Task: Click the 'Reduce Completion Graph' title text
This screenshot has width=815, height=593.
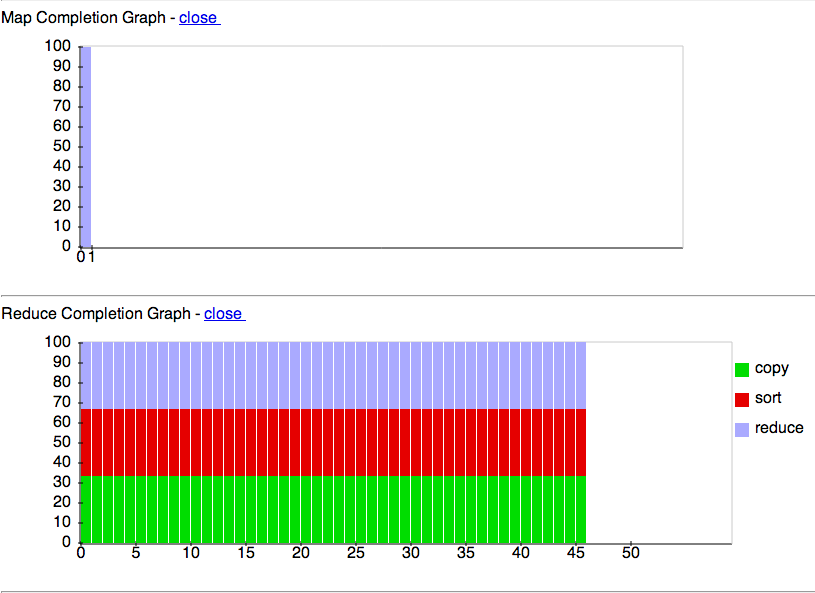Action: coord(96,314)
